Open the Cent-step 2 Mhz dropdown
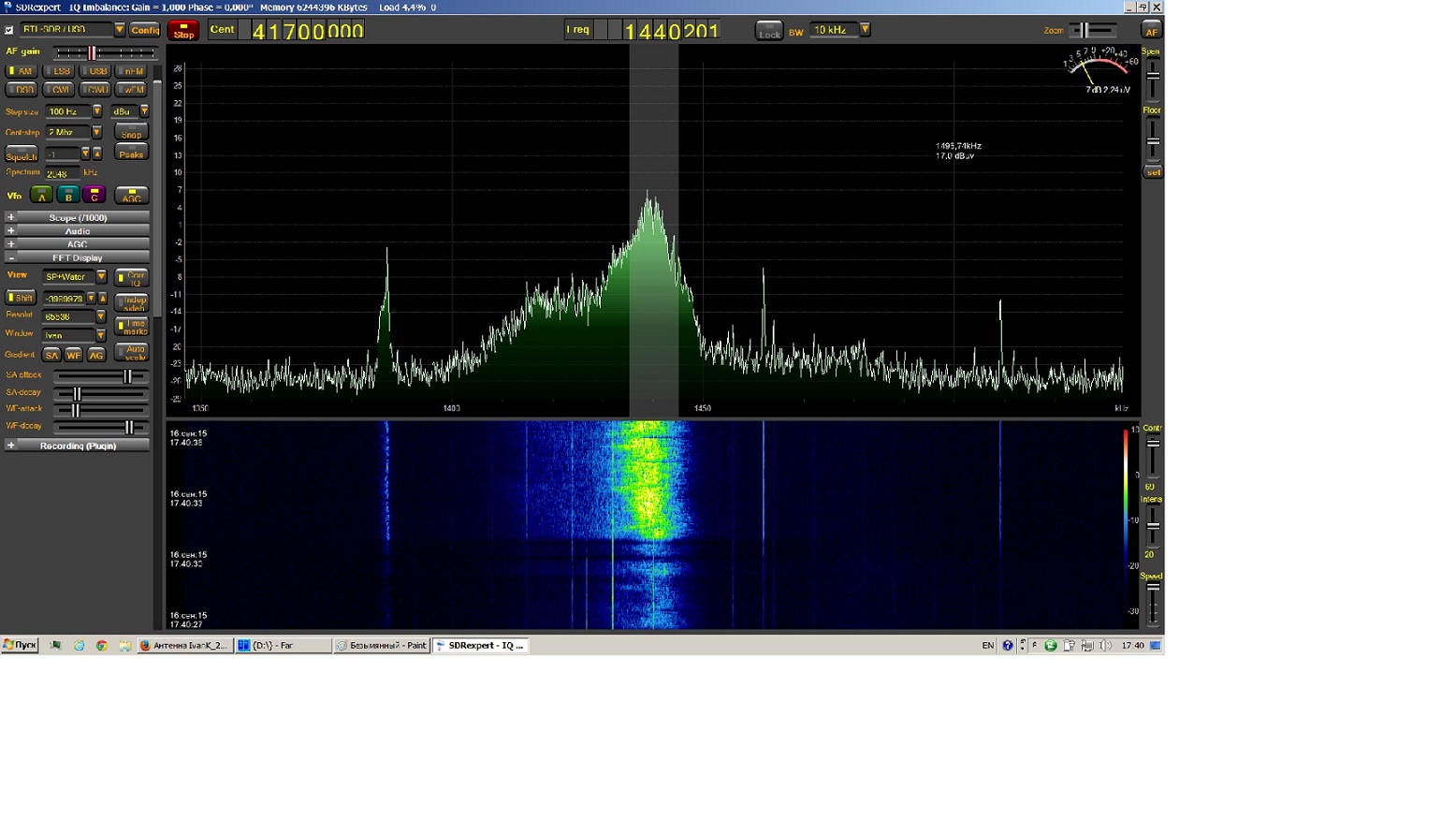1456x819 pixels. (96, 133)
